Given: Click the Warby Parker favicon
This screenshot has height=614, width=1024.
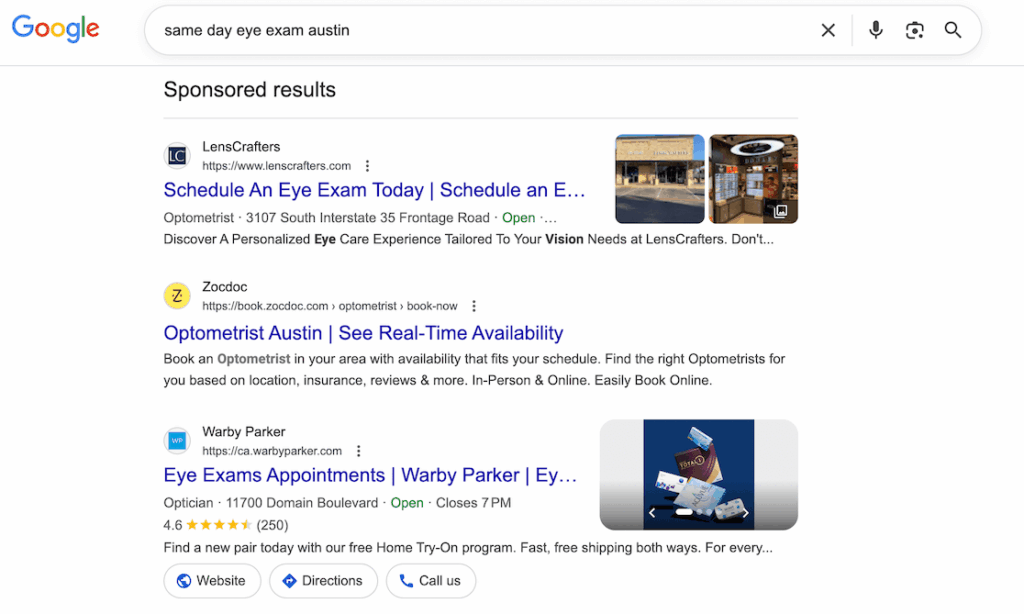Looking at the screenshot, I should coord(176,441).
